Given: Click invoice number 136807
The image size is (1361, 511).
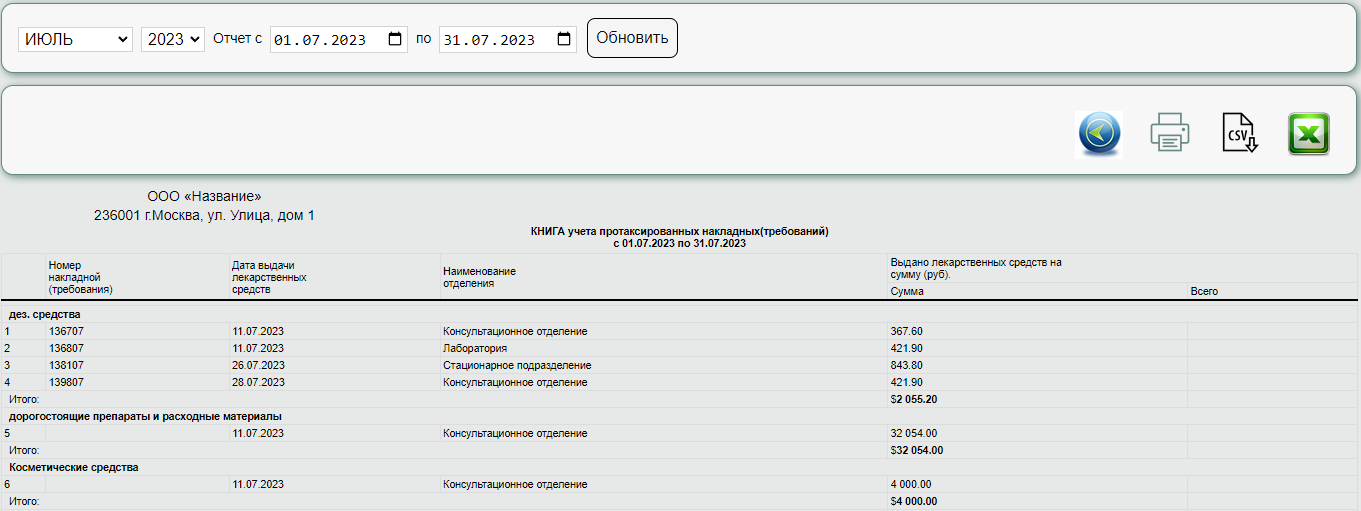Looking at the screenshot, I should [67, 348].
